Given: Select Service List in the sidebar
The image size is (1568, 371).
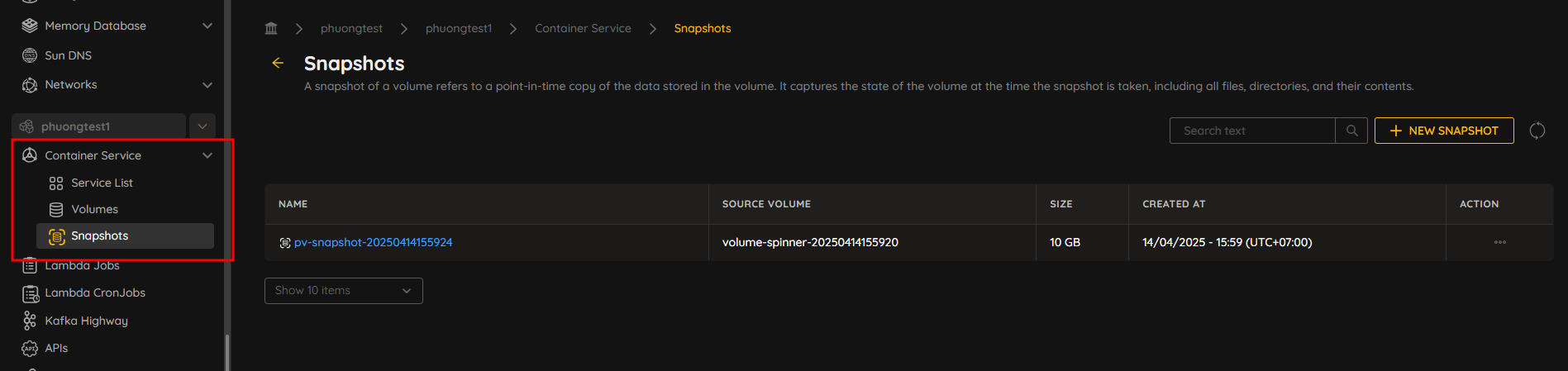Looking at the screenshot, I should 102,183.
